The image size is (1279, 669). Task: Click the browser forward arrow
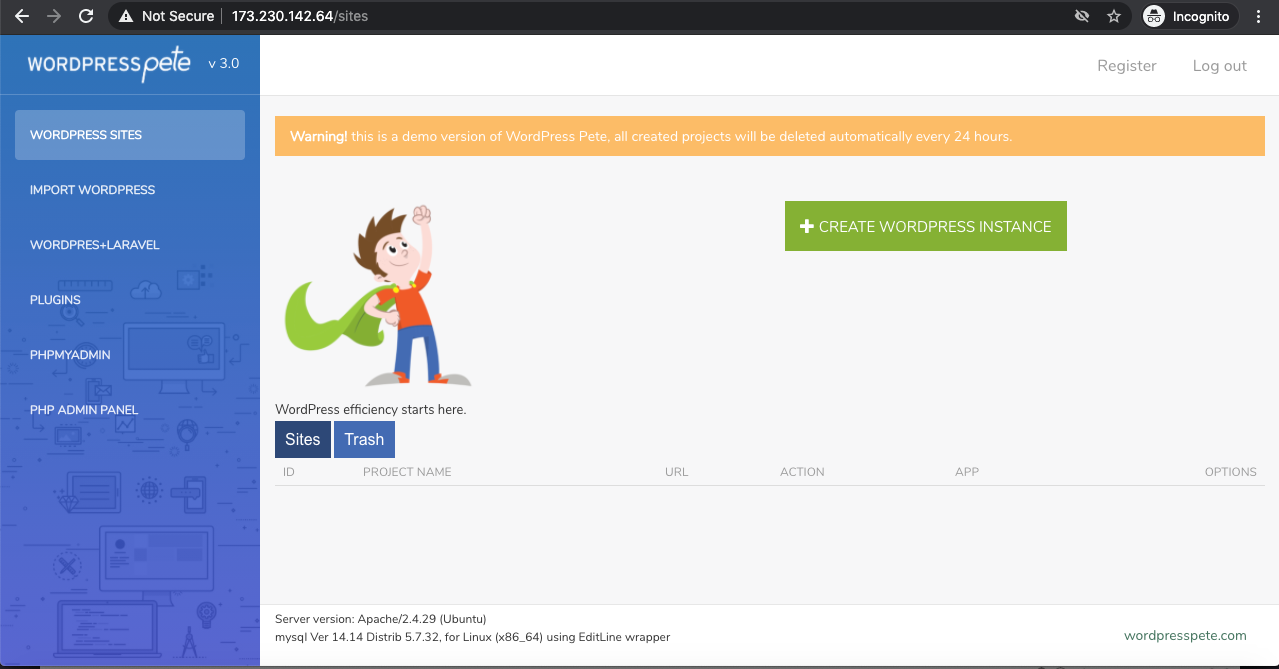pyautogui.click(x=53, y=16)
